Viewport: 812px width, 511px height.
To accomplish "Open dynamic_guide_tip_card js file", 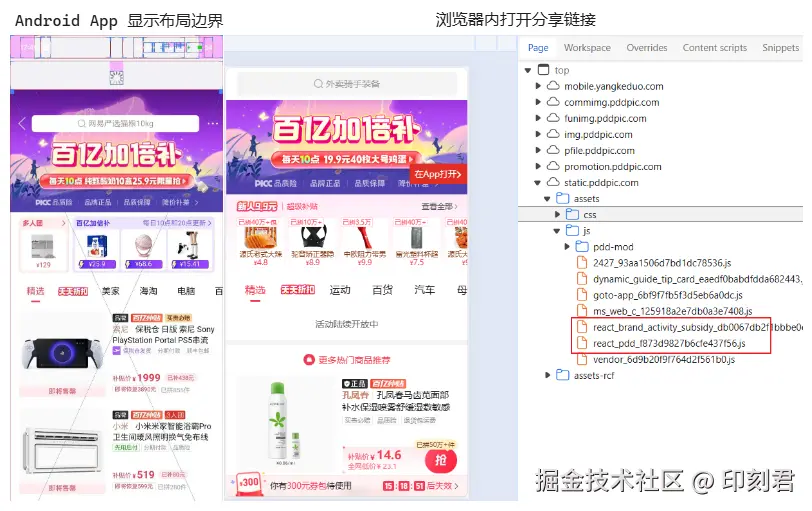I will click(x=698, y=279).
